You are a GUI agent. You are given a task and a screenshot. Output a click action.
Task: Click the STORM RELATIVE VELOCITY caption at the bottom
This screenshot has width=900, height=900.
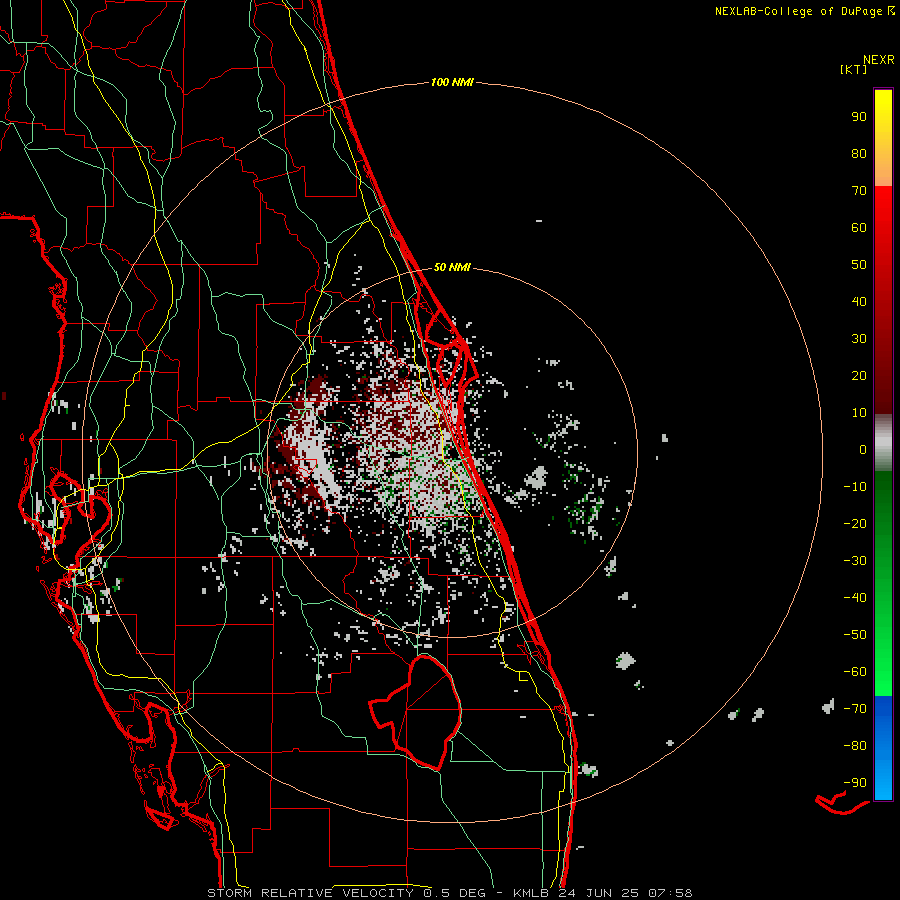point(449,893)
